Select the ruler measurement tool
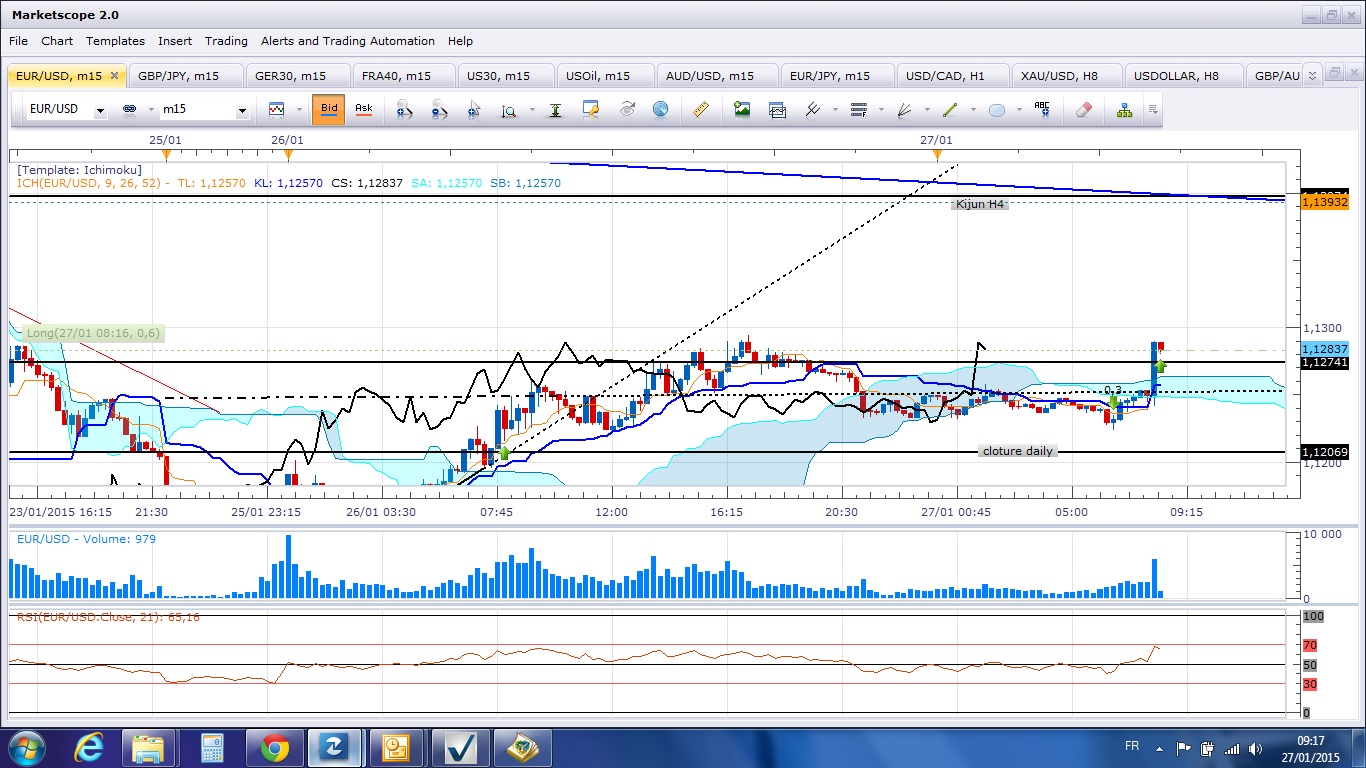1366x768 pixels. click(700, 109)
